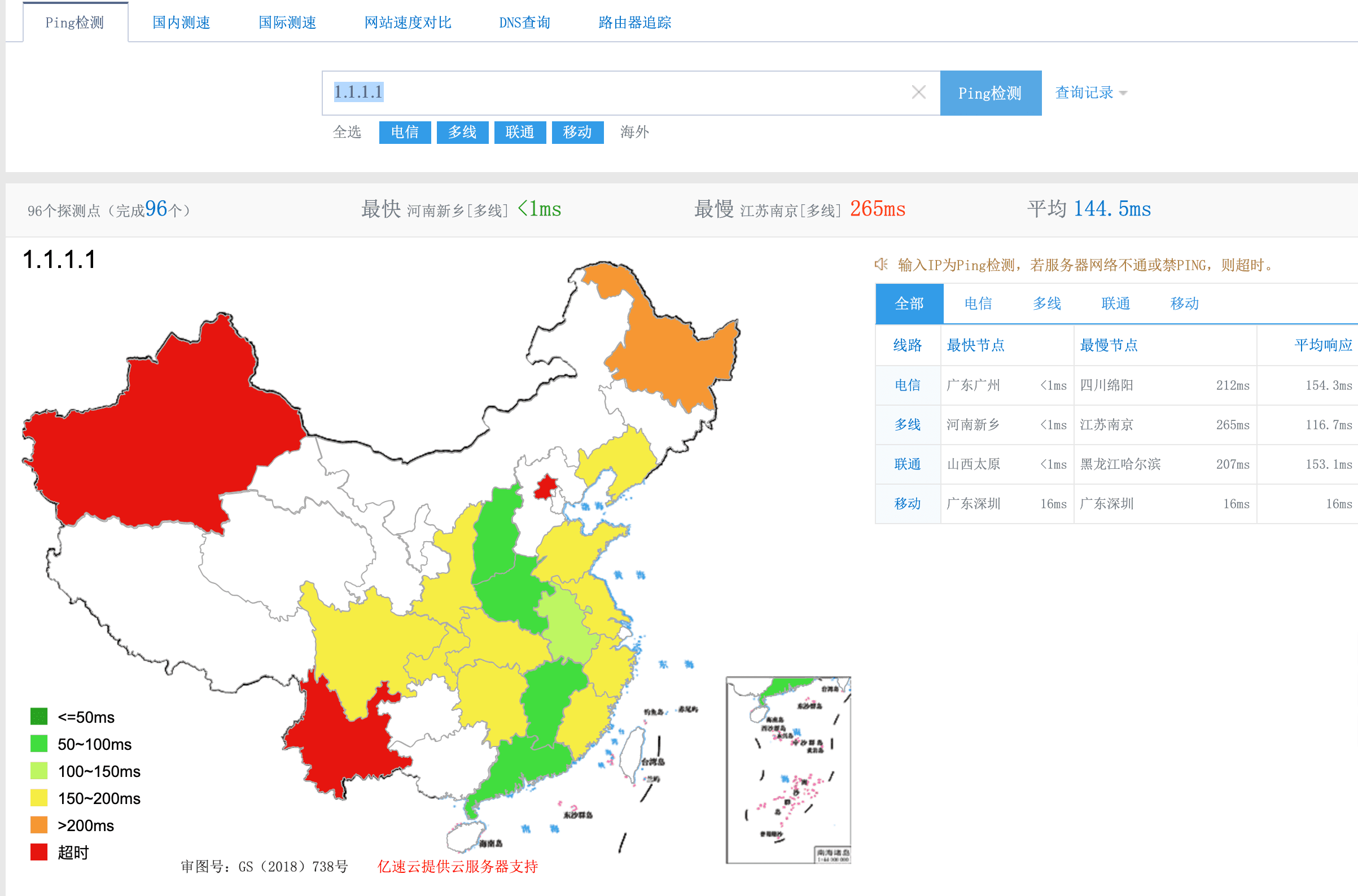Clear the IP input with the X icon
The image size is (1358, 896).
(x=918, y=92)
